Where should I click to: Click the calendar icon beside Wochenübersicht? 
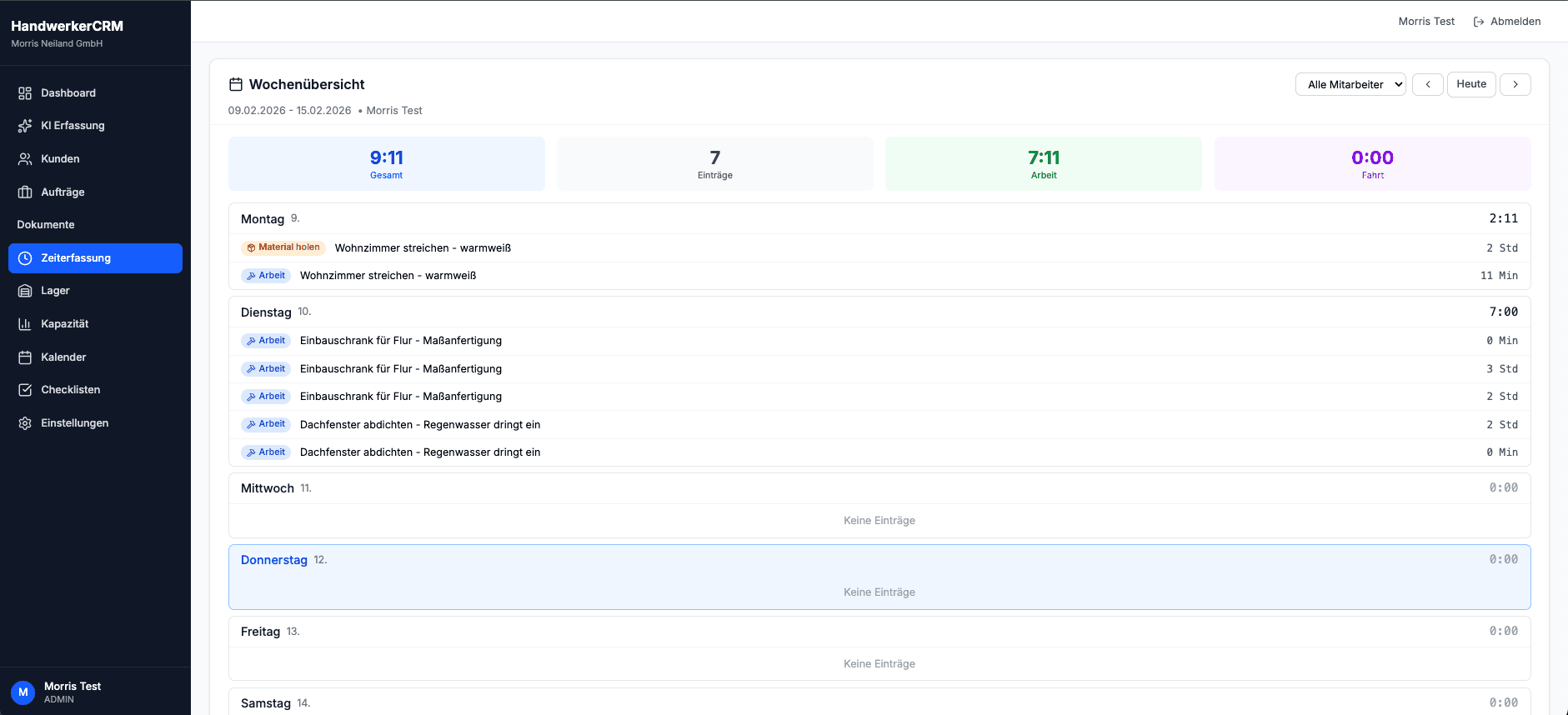tap(236, 84)
